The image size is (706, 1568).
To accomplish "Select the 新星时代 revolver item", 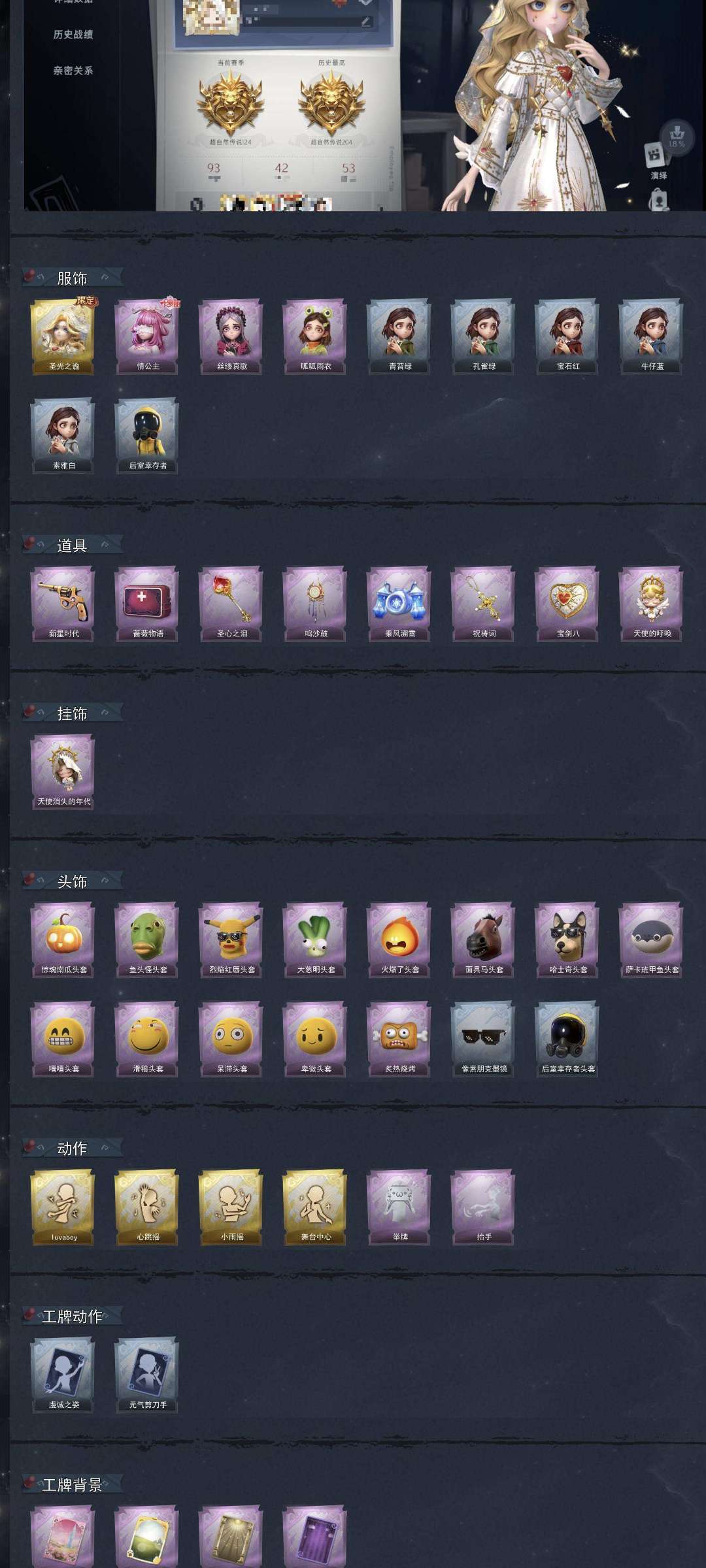I will coord(63,603).
